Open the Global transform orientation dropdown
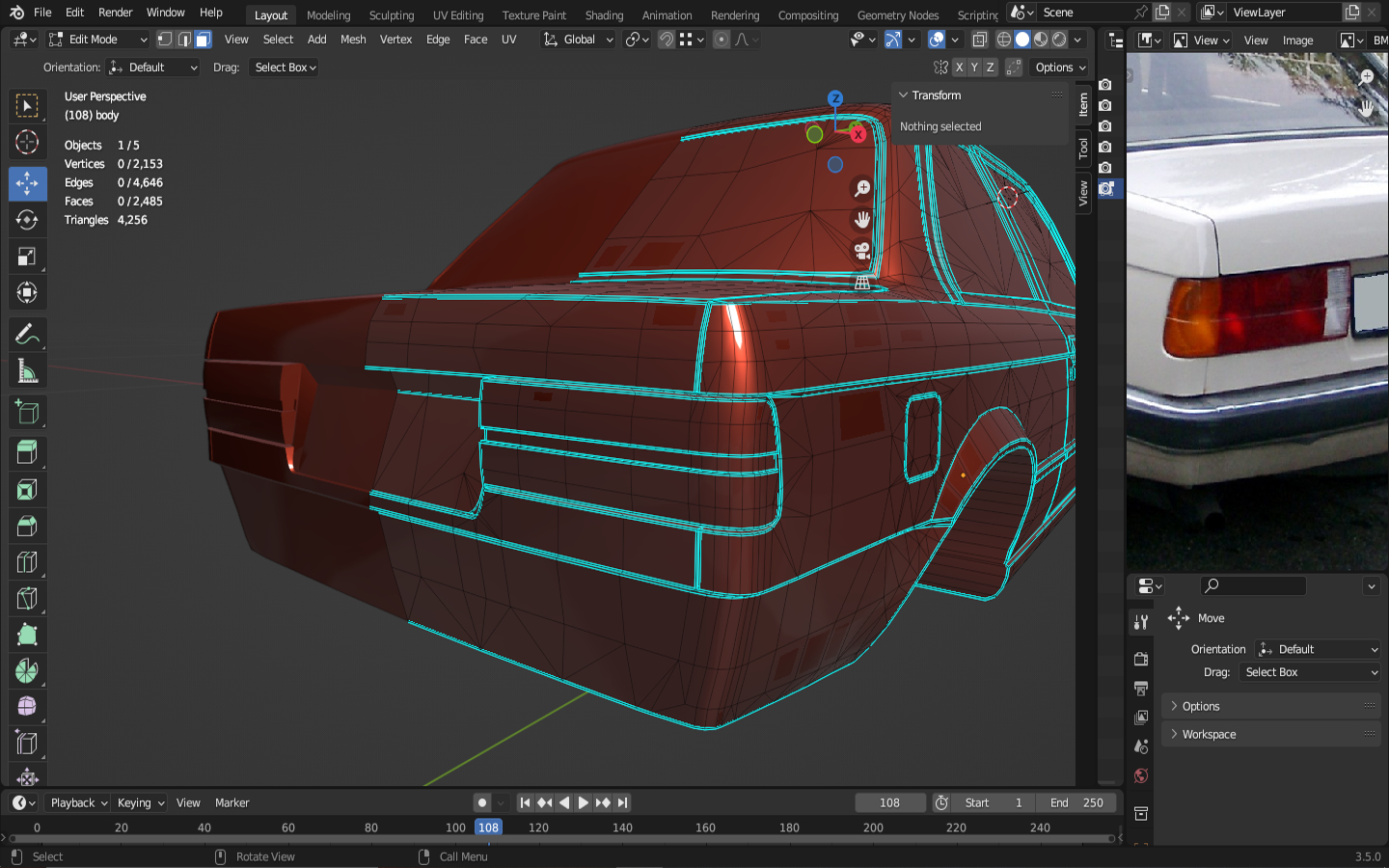Image resolution: width=1389 pixels, height=868 pixels. [578, 40]
